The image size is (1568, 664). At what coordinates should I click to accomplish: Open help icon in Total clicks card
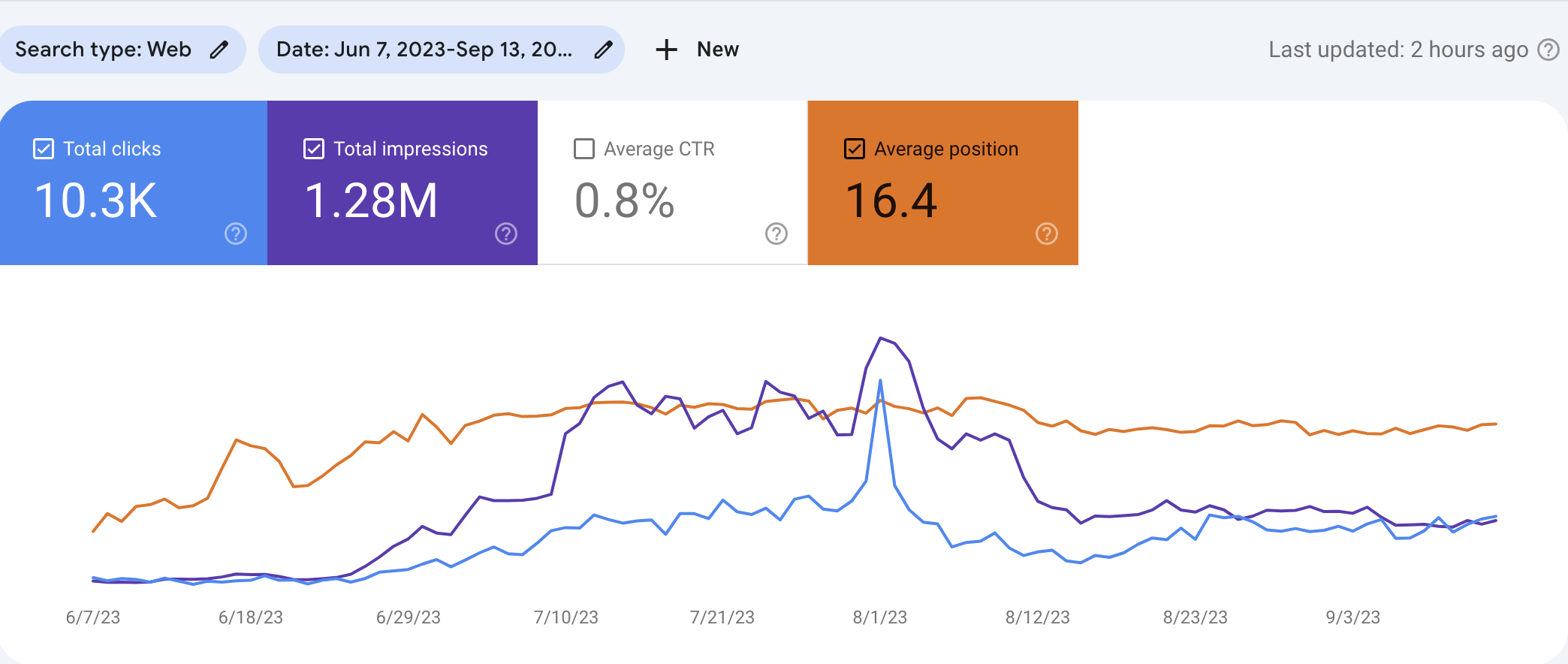click(236, 234)
